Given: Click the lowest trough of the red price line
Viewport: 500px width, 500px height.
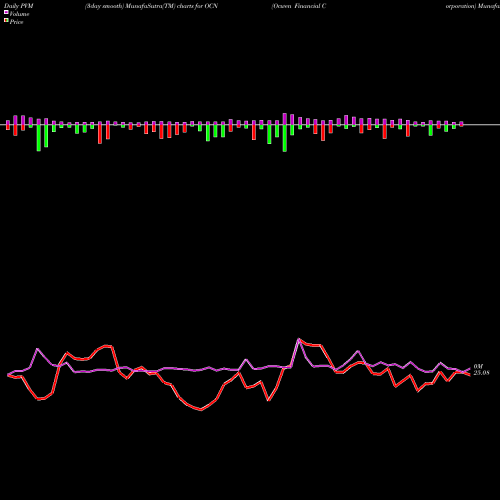Looking at the screenshot, I should point(201,410).
